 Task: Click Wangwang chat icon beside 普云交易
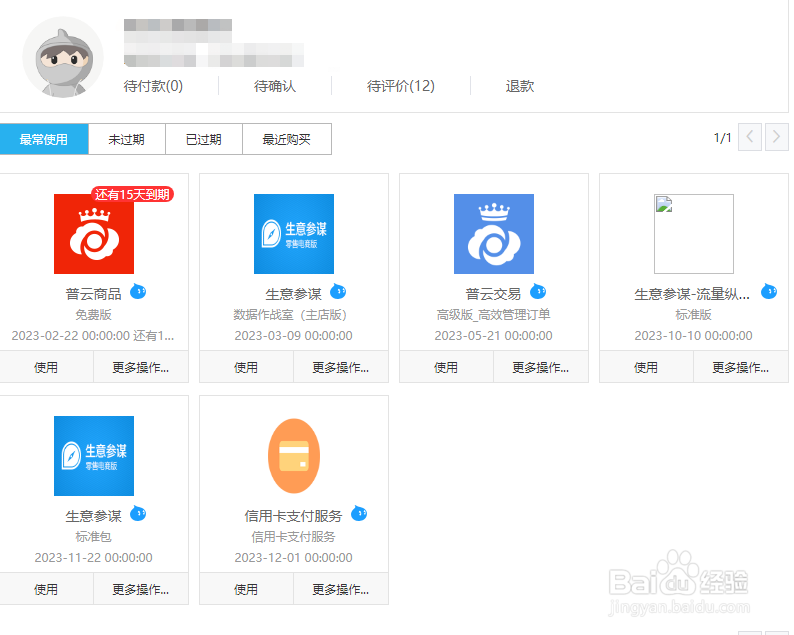click(x=538, y=292)
